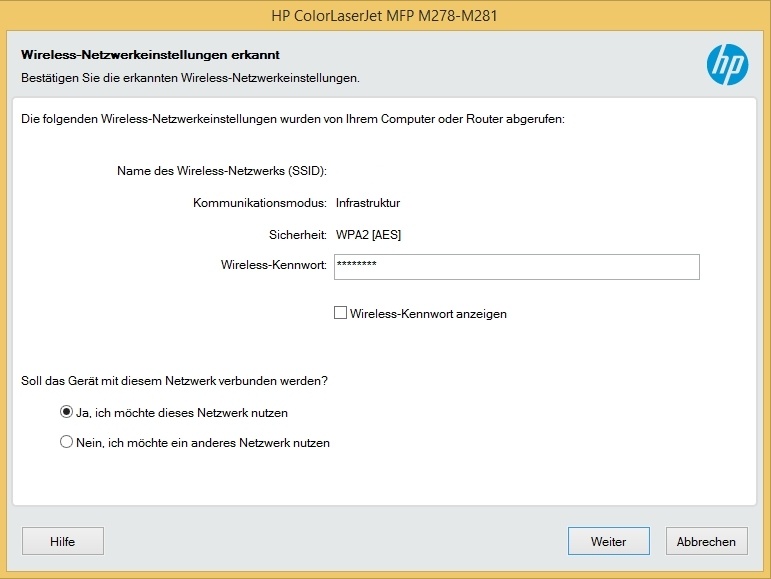The height and width of the screenshot is (579, 771).
Task: Click the 'Die folgenden Wireless-Netzwerkeinstellungen wurden...' sentence
Action: pyautogui.click(x=293, y=119)
